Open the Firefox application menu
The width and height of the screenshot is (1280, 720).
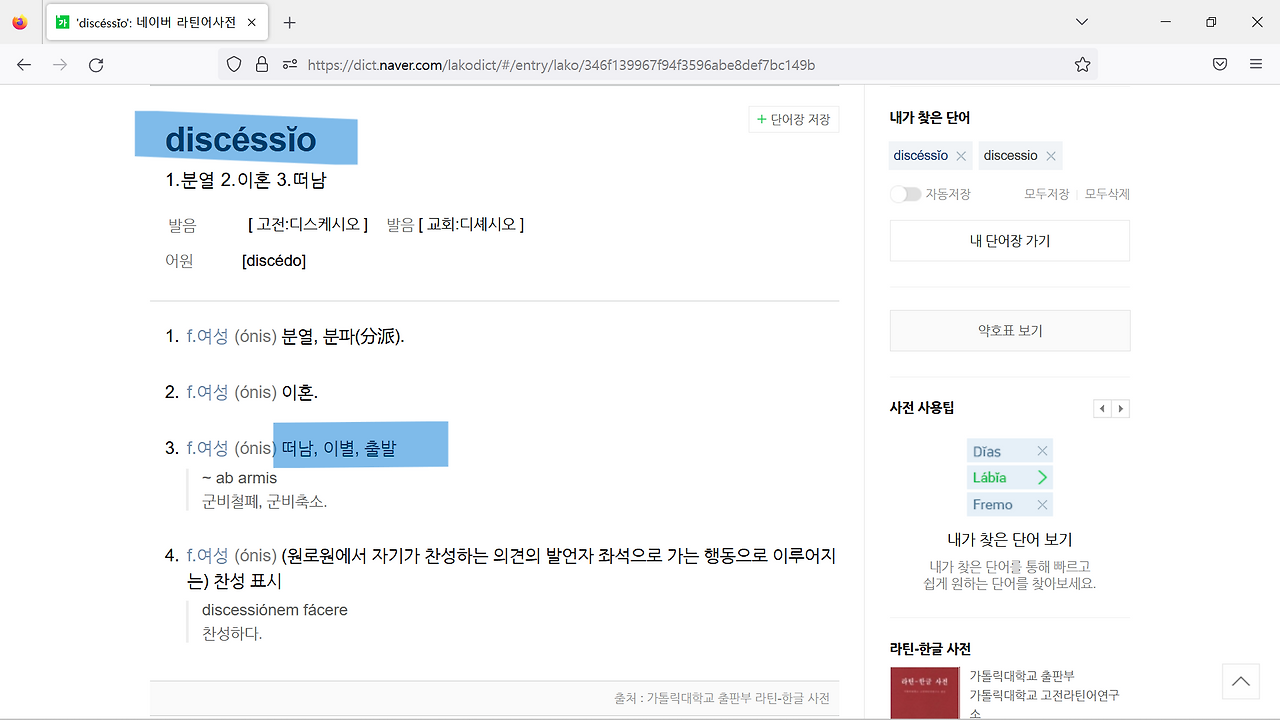click(1256, 65)
